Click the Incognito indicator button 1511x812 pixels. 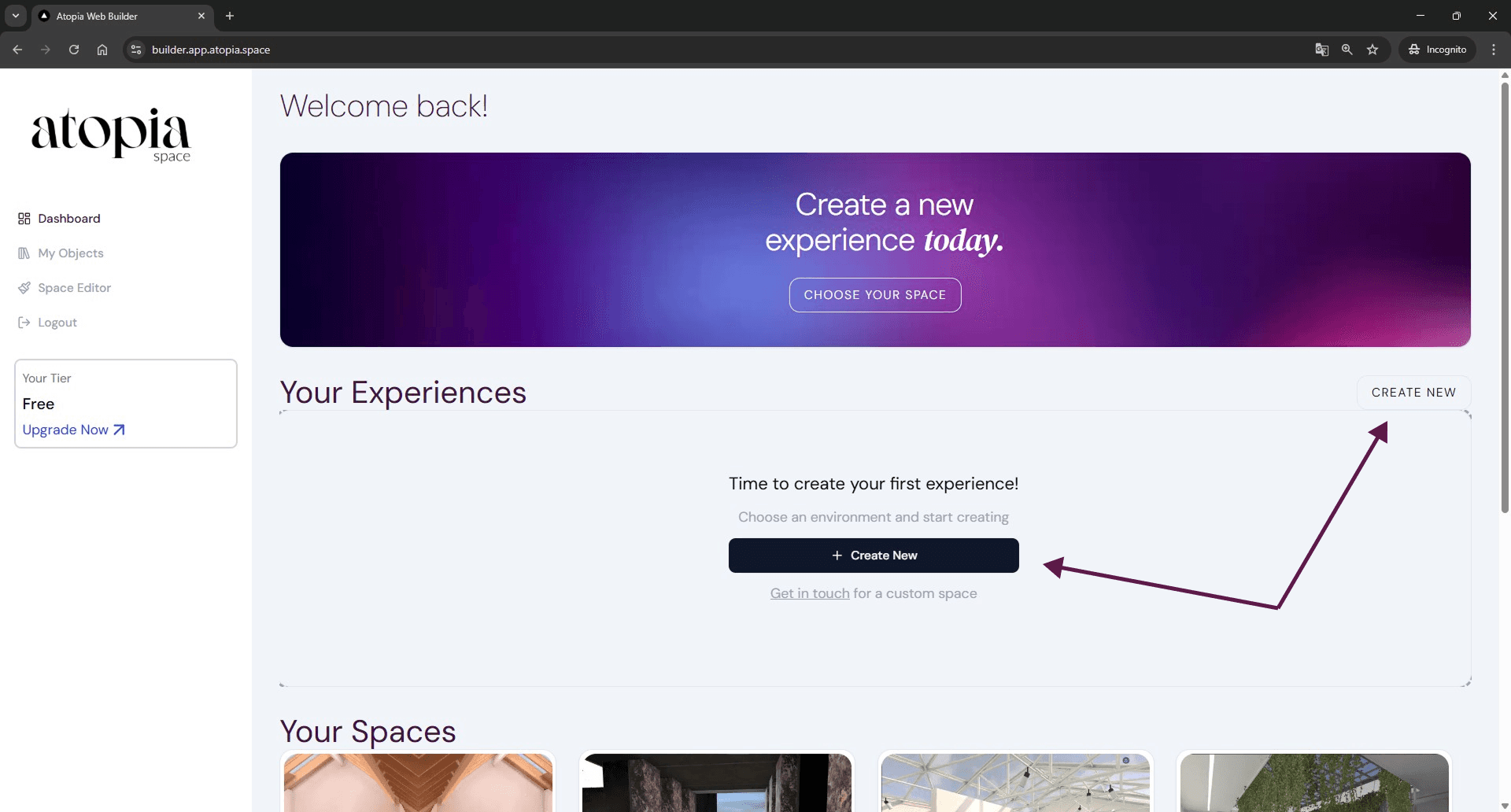[1438, 50]
